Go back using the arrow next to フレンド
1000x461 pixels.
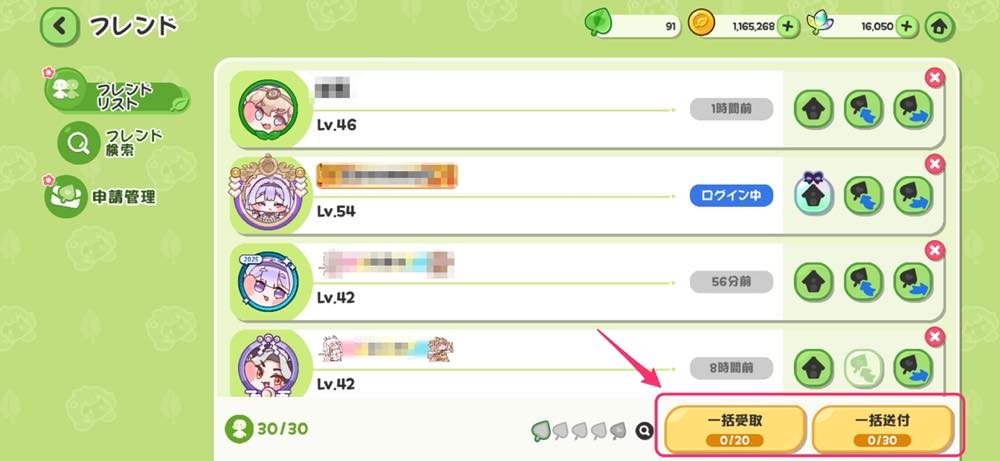click(59, 26)
